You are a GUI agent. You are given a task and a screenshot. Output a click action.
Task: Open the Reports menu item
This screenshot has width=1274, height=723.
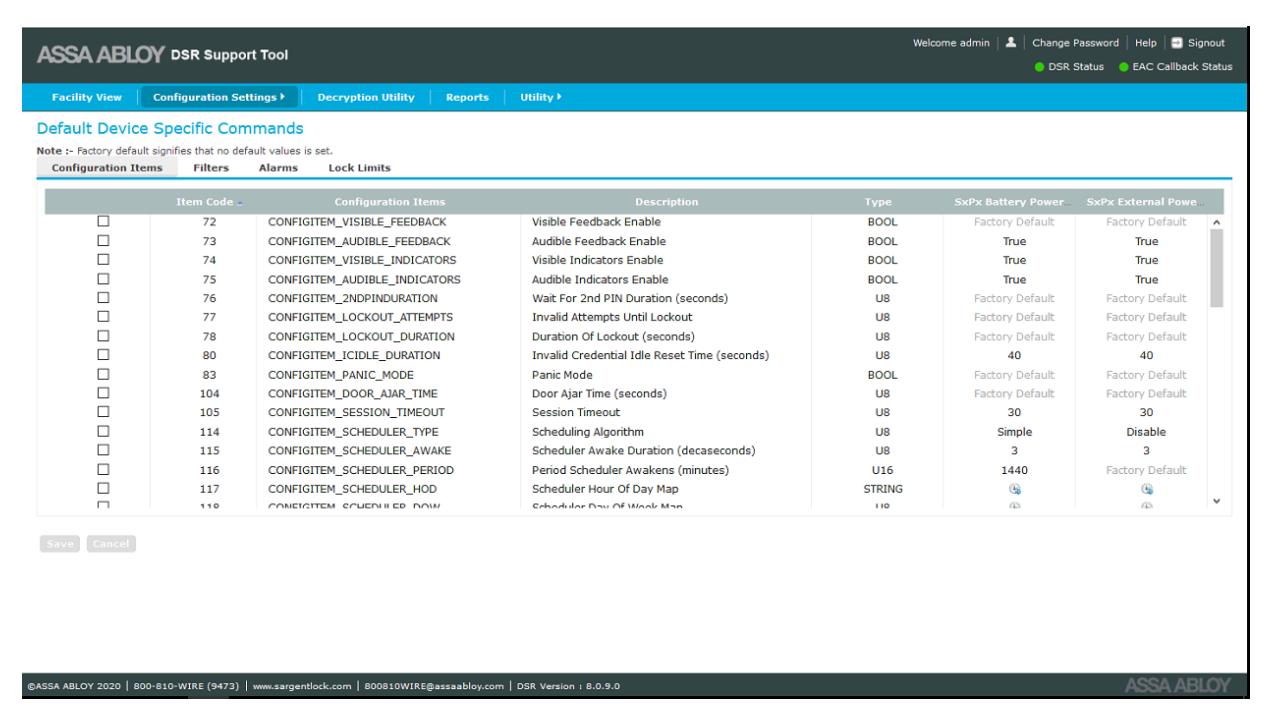467,97
